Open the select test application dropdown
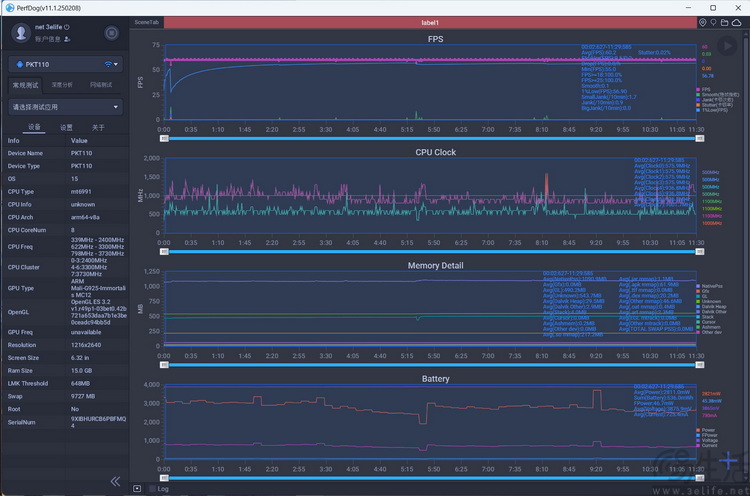 click(x=65, y=106)
